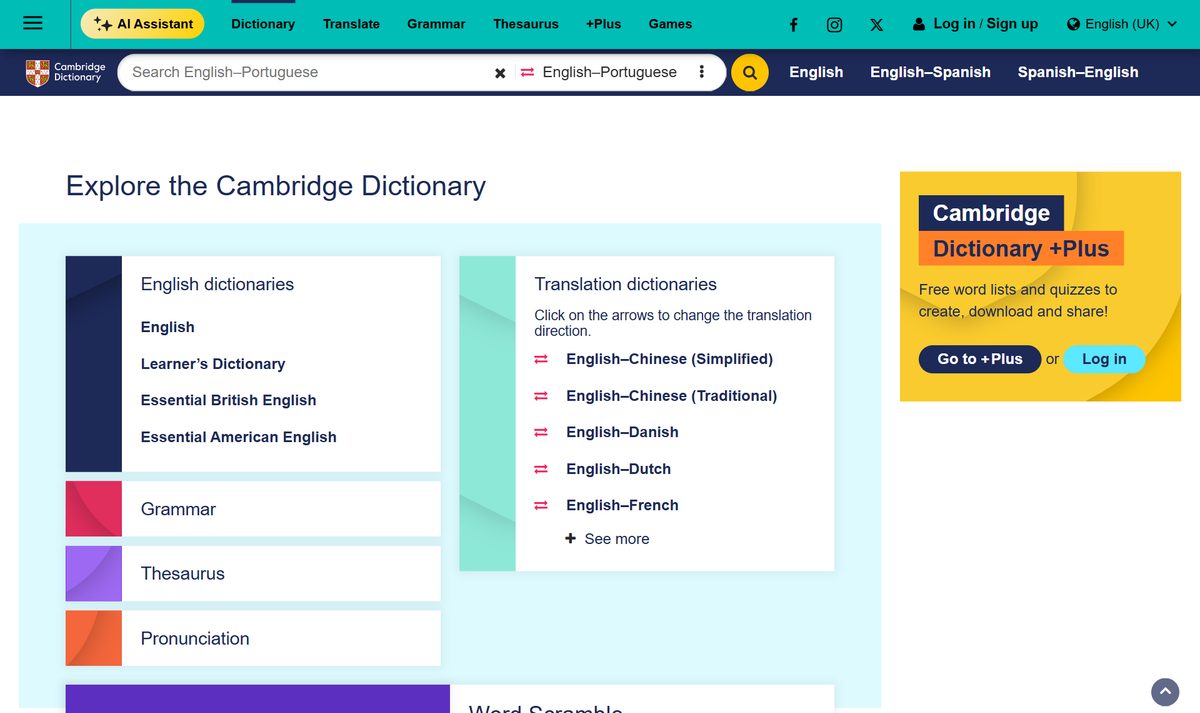Open the Games menu item

pyautogui.click(x=670, y=24)
